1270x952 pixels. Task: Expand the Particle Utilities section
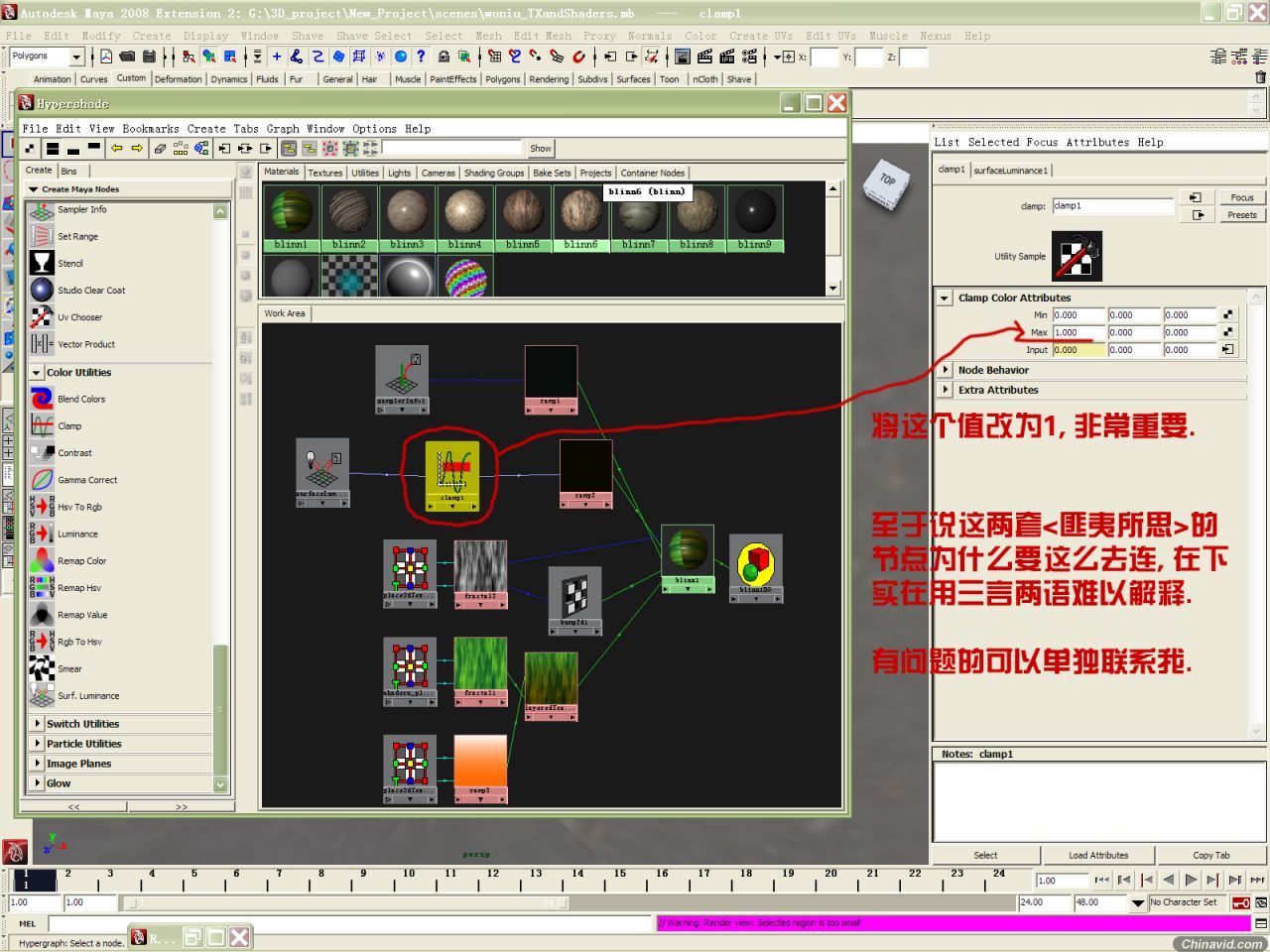coord(37,743)
